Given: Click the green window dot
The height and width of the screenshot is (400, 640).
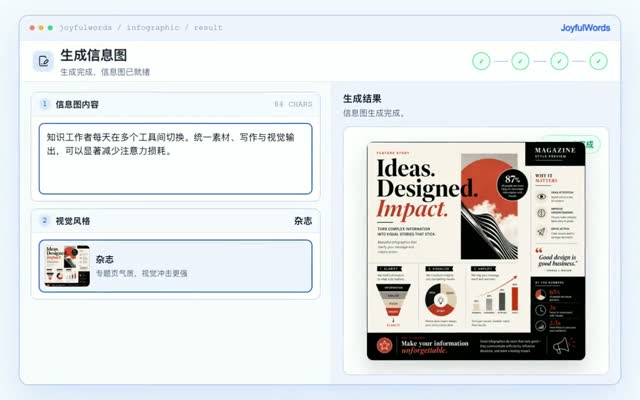Looking at the screenshot, I should (x=50, y=28).
